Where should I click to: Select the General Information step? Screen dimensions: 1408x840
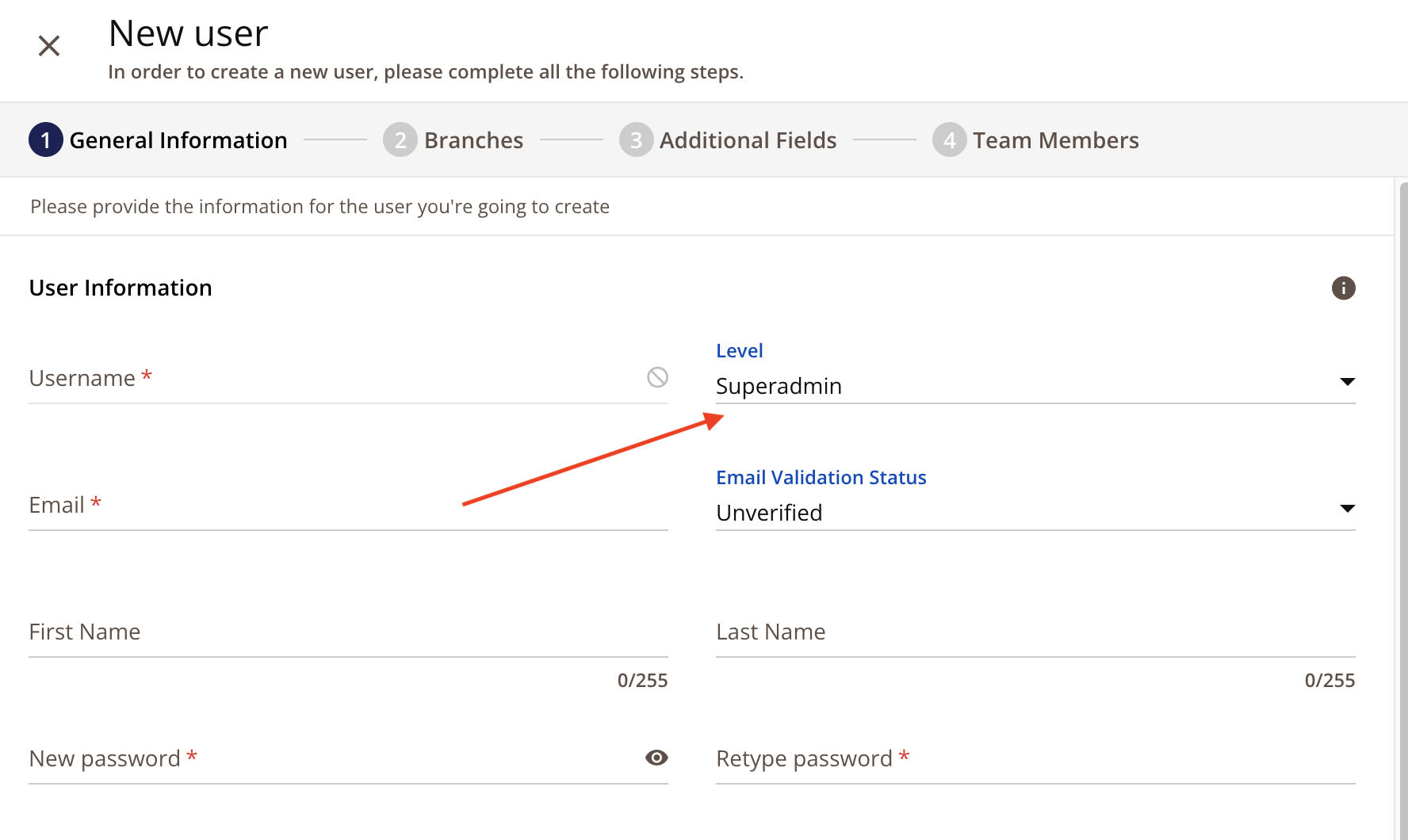pyautogui.click(x=178, y=139)
